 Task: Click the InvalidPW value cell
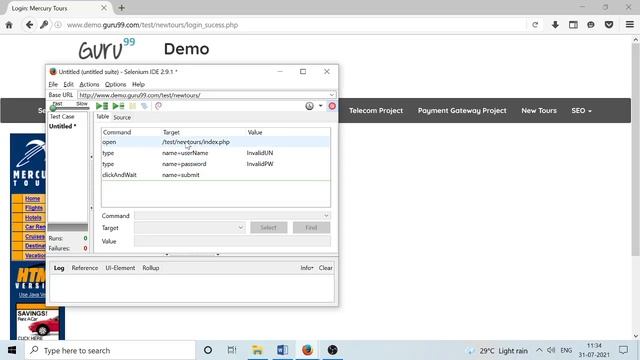[260, 164]
